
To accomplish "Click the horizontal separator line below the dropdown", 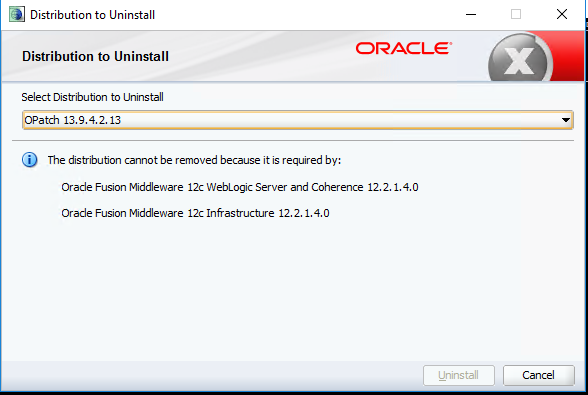I will click(x=293, y=141).
